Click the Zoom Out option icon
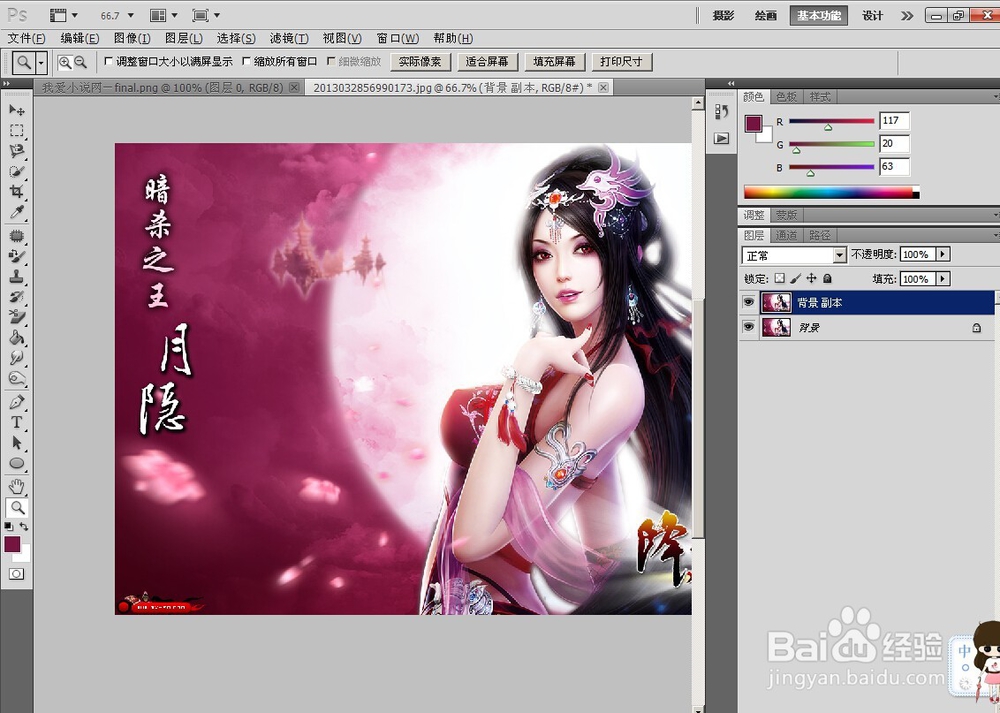The image size is (1000, 713). [80, 62]
